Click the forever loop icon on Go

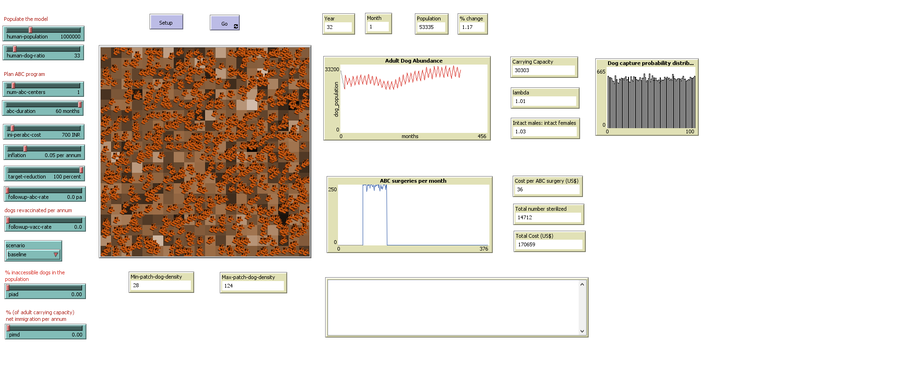click(x=236, y=26)
